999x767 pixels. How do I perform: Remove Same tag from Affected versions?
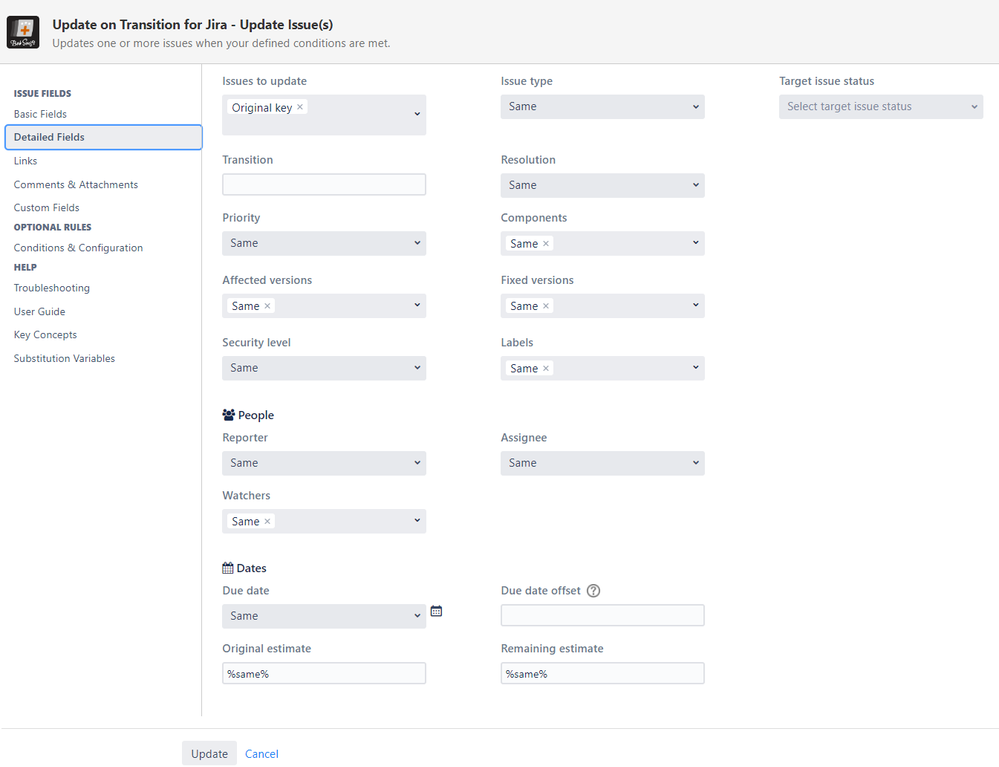[268, 306]
